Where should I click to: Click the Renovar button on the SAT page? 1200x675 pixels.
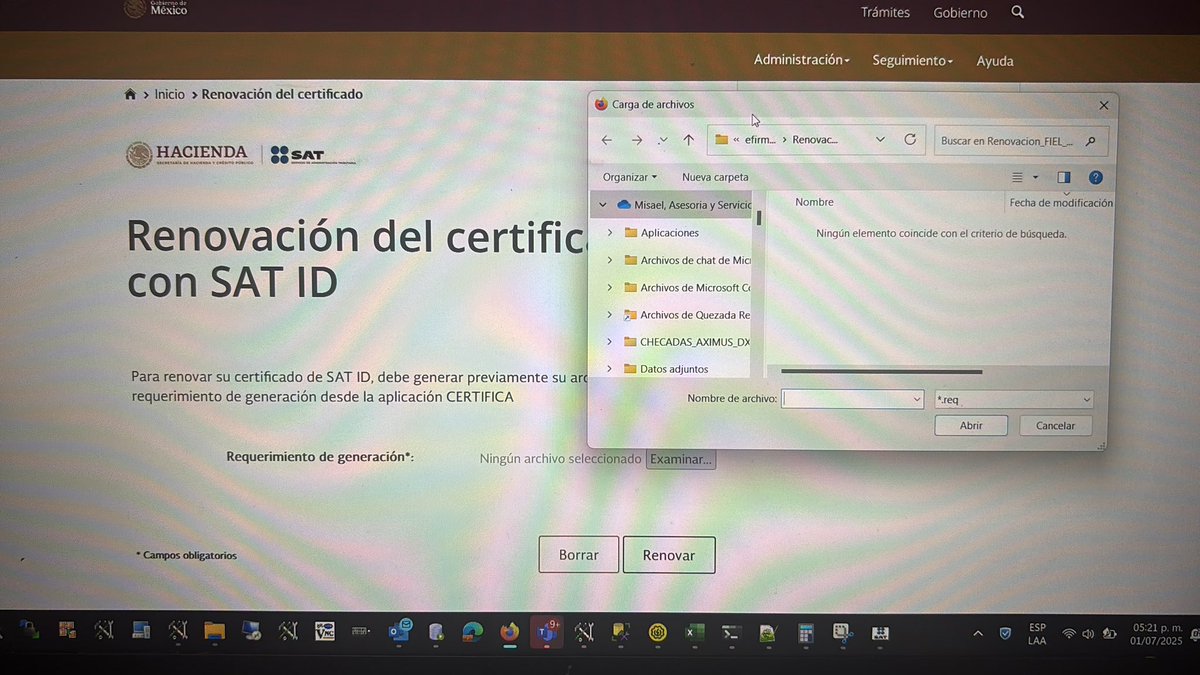[669, 555]
